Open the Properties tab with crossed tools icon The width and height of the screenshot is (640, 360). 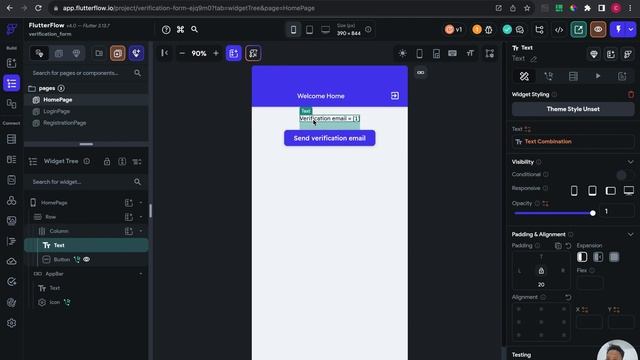coord(524,76)
